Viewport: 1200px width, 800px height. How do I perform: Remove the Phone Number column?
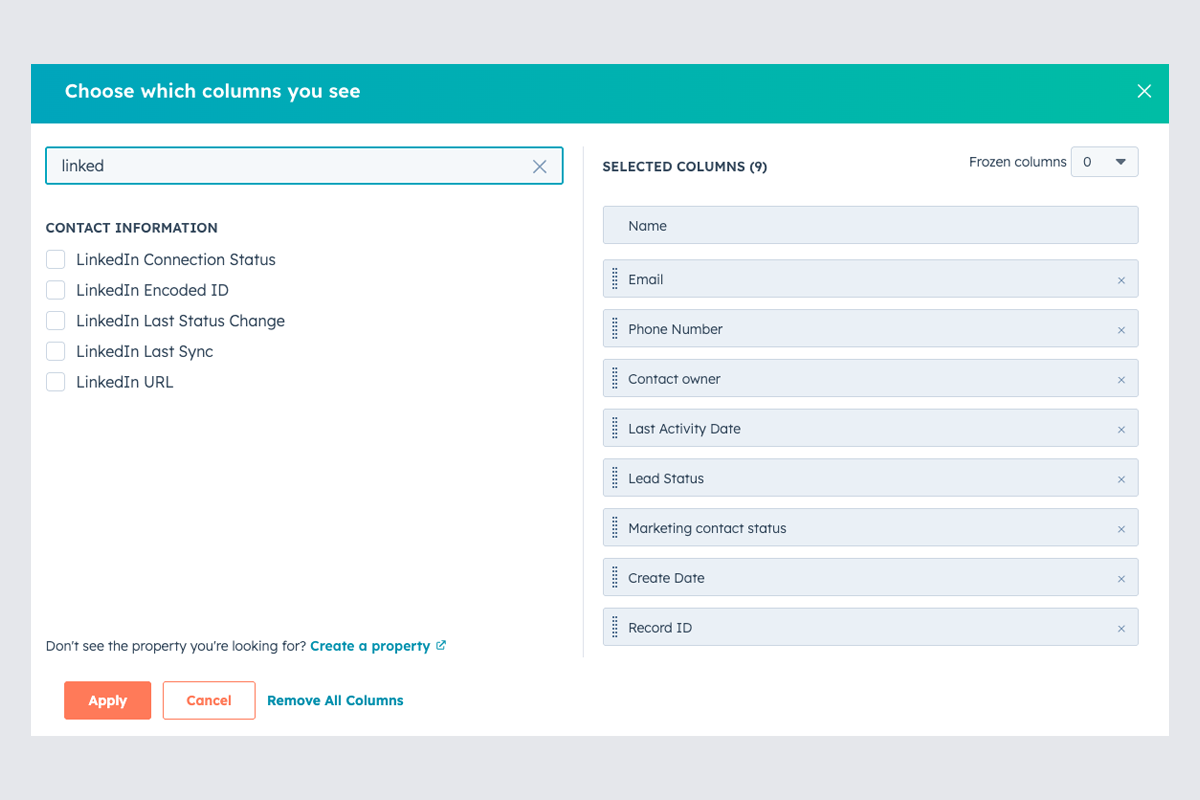click(1122, 328)
